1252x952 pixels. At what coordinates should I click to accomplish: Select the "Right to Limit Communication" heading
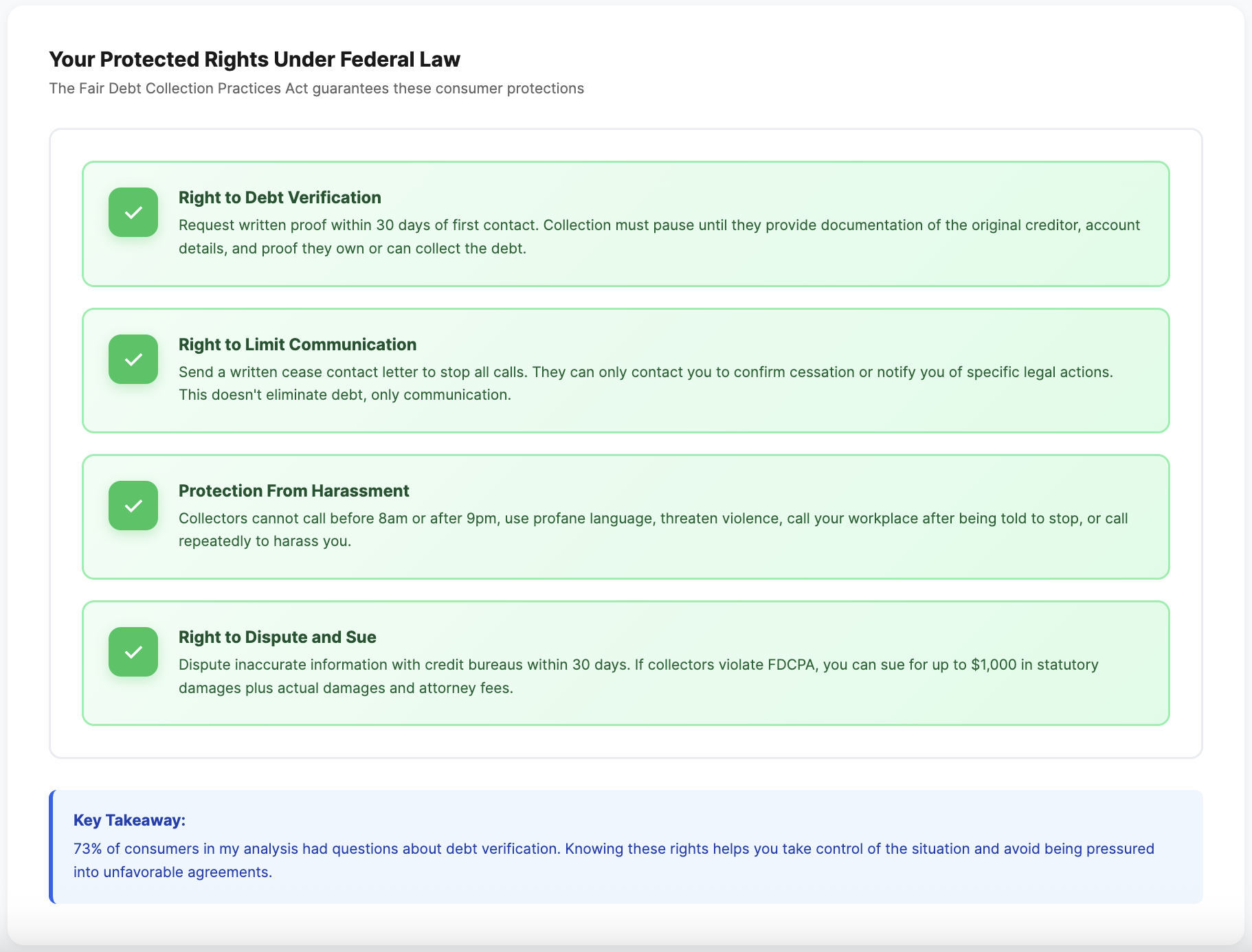pyautogui.click(x=298, y=344)
